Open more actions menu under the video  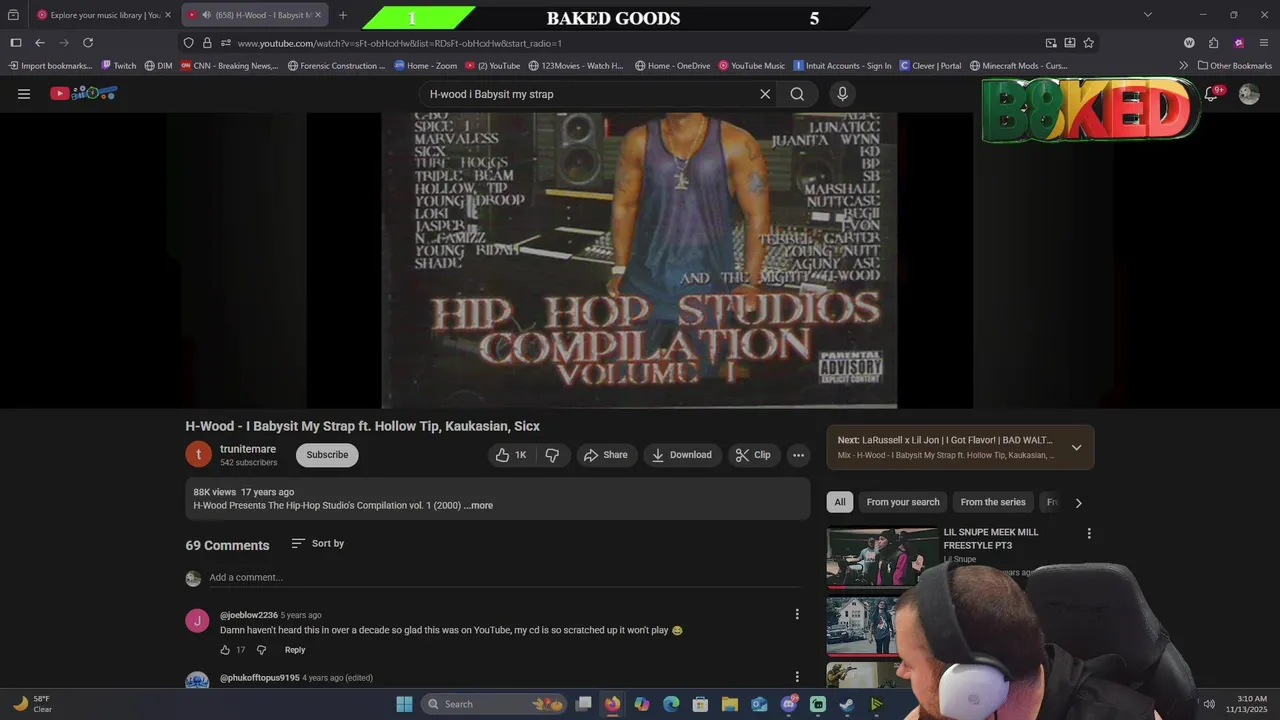click(x=798, y=455)
